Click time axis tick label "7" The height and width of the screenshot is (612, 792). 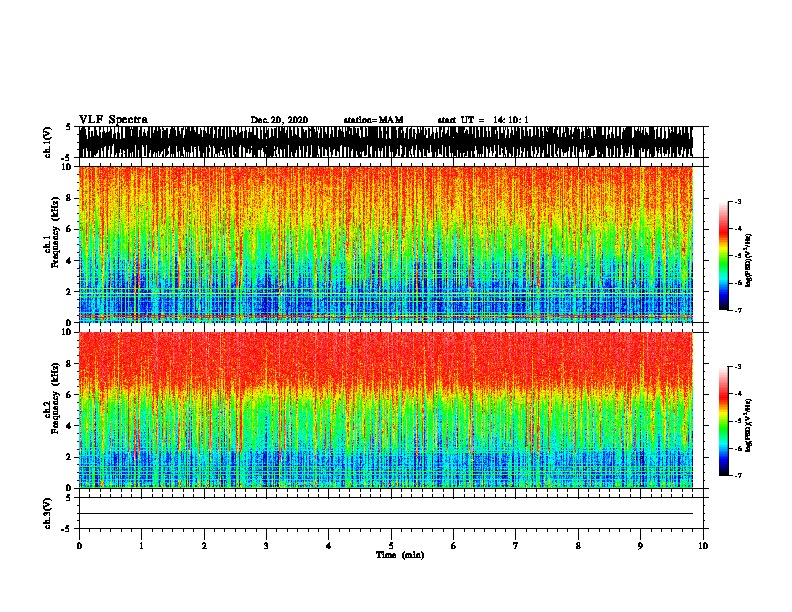[516, 546]
